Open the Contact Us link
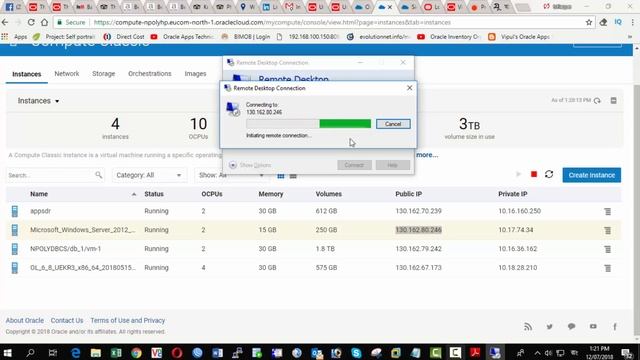 coord(67,320)
